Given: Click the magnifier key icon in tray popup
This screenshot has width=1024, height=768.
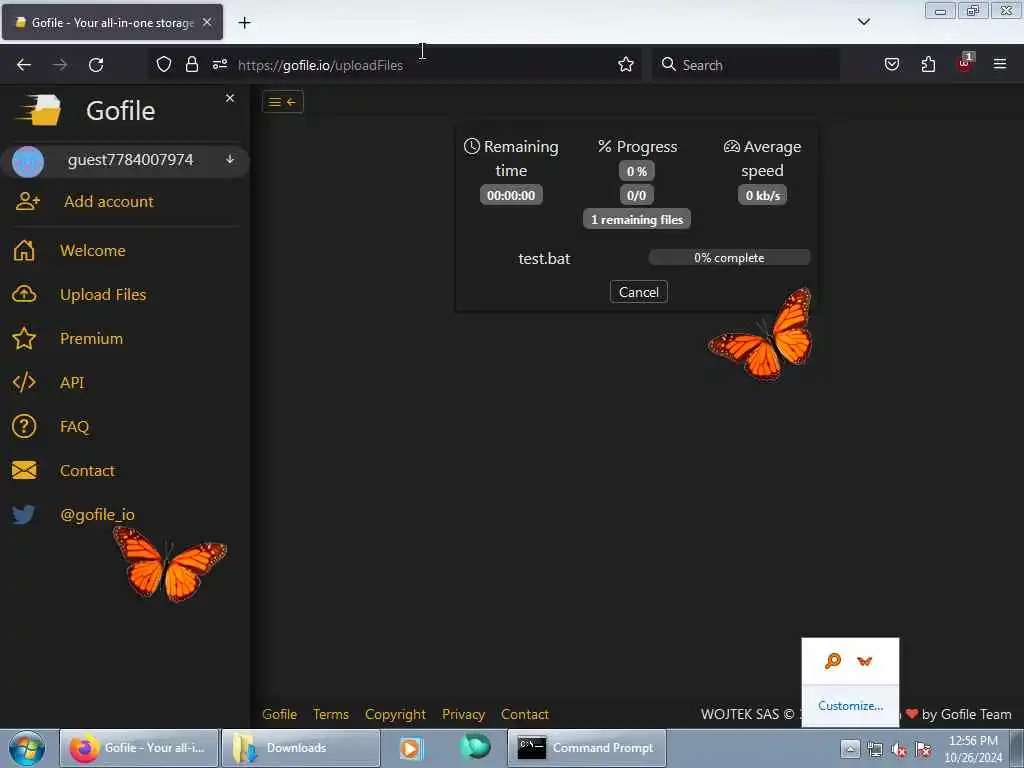Looking at the screenshot, I should (x=833, y=661).
